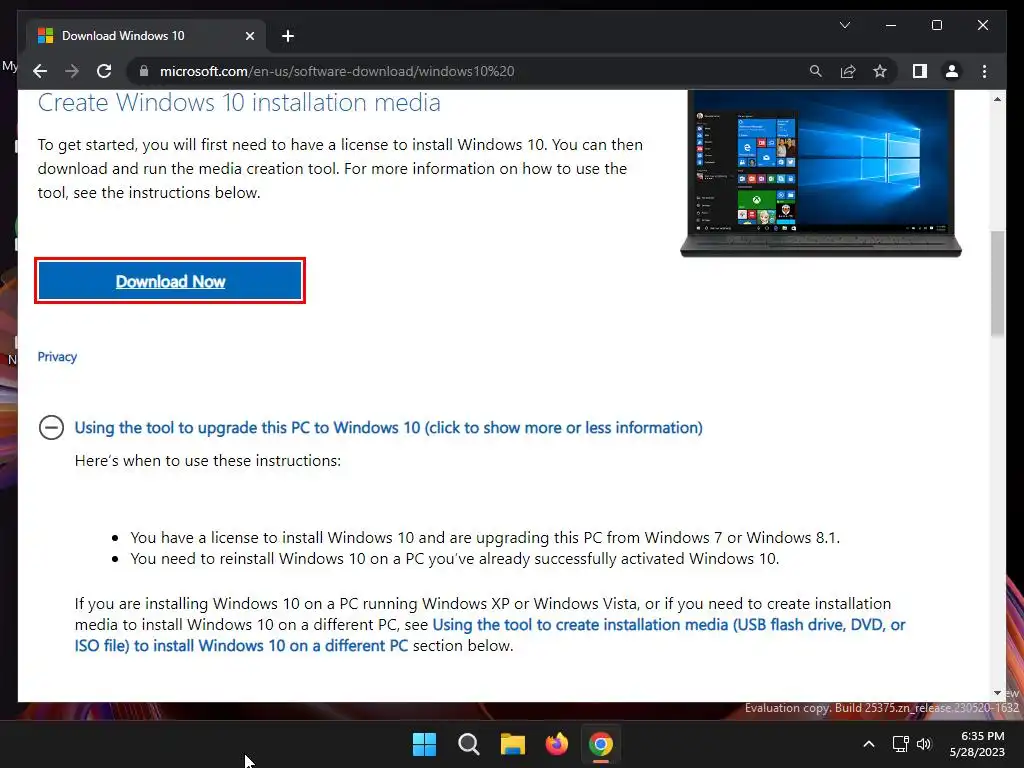Click the Download Now button

coord(170,281)
